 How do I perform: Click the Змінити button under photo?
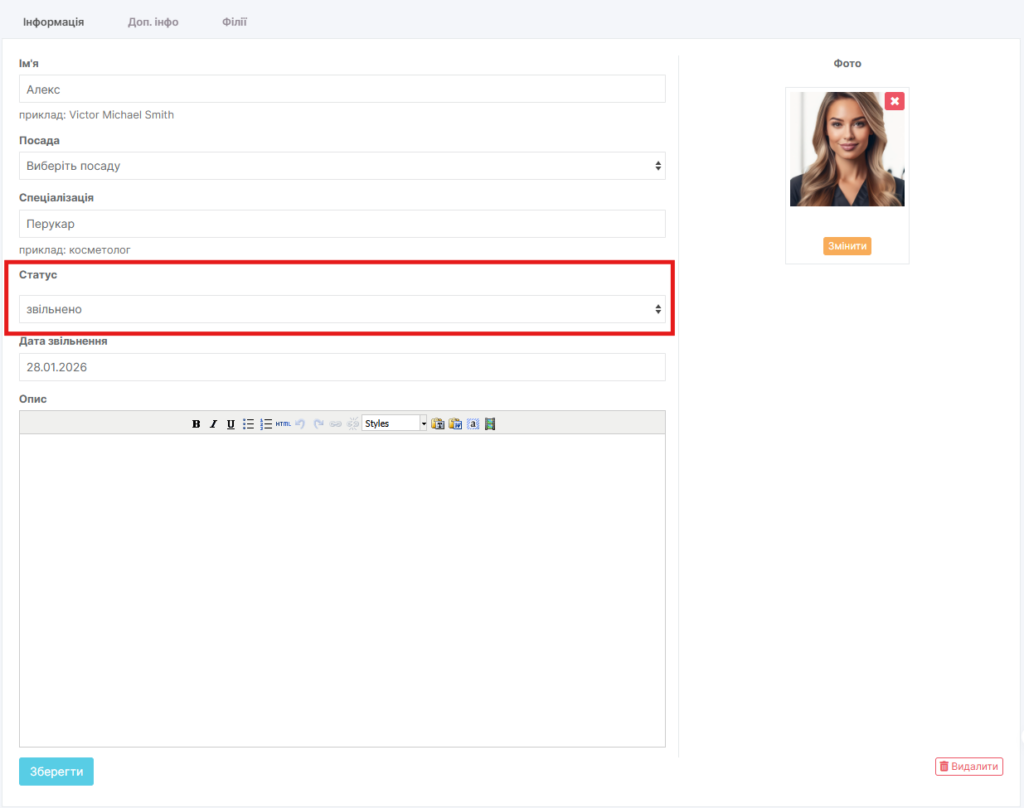click(847, 246)
